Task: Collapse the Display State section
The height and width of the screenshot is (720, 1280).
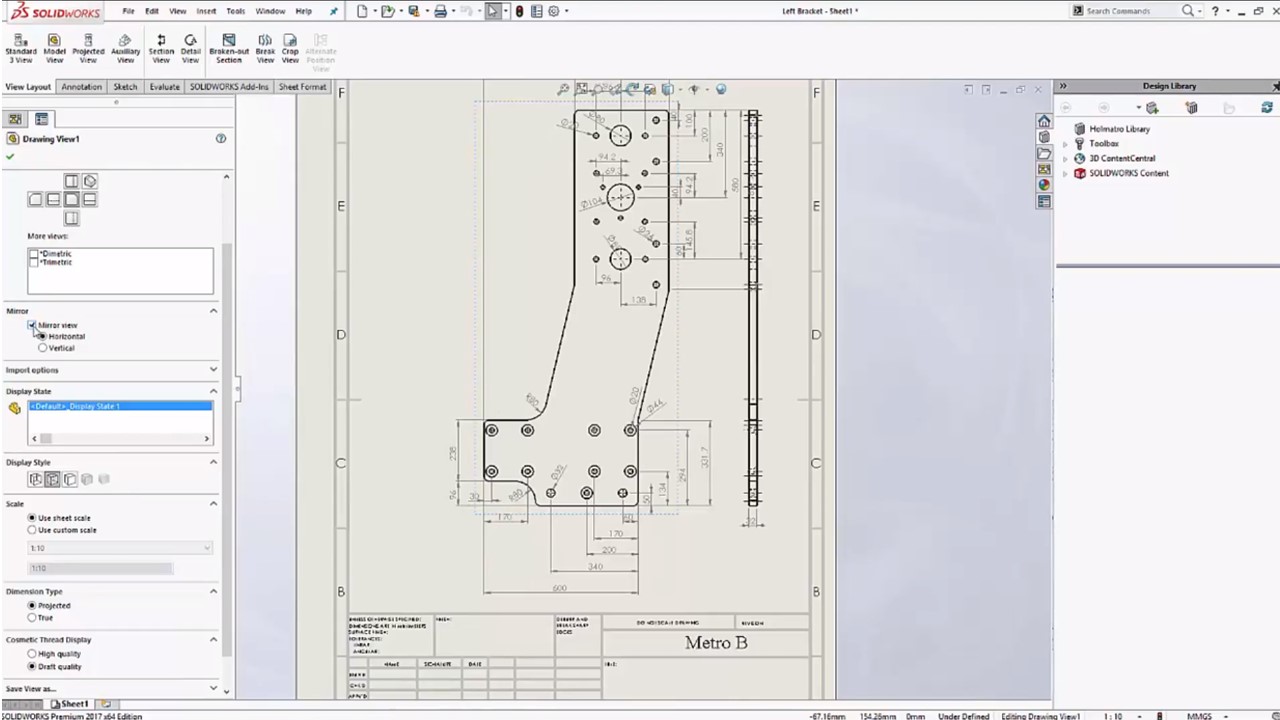Action: point(213,391)
